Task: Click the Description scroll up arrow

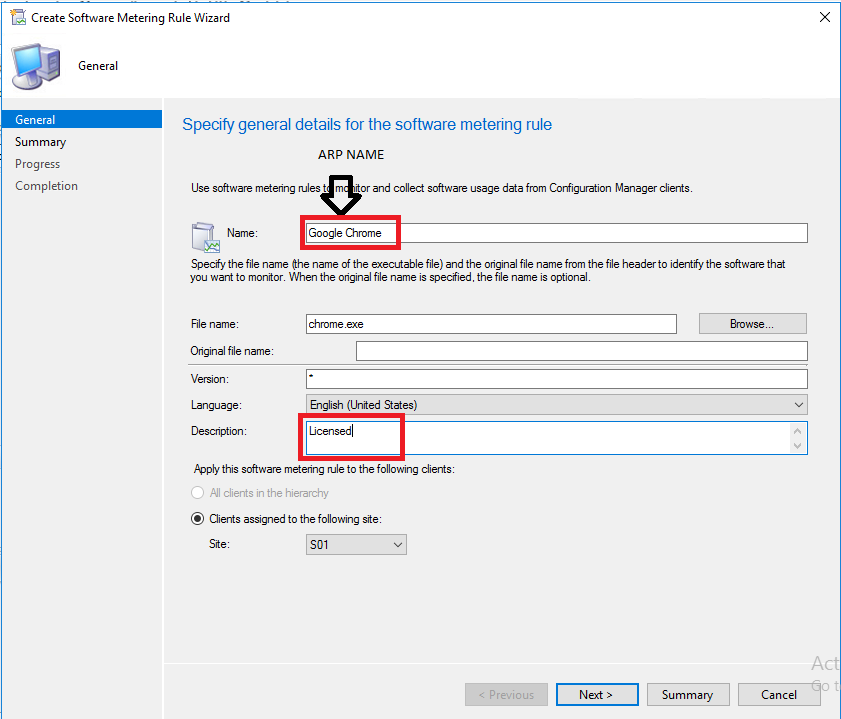Action: [x=797, y=431]
